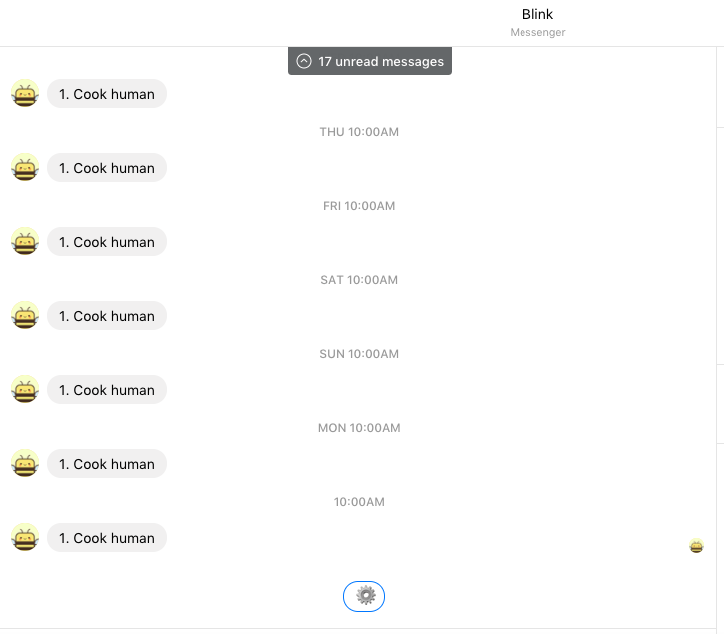The height and width of the screenshot is (634, 724).
Task: Select the message sent THU 10:00AM
Action: click(107, 168)
